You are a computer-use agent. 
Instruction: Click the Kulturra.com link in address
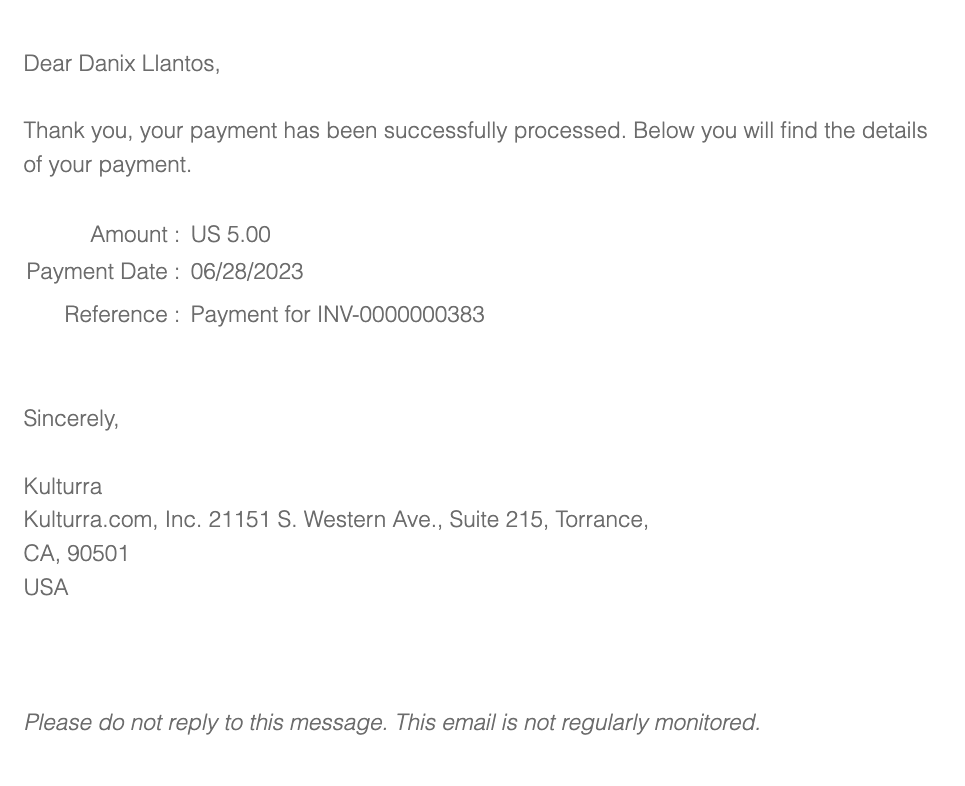point(89,520)
